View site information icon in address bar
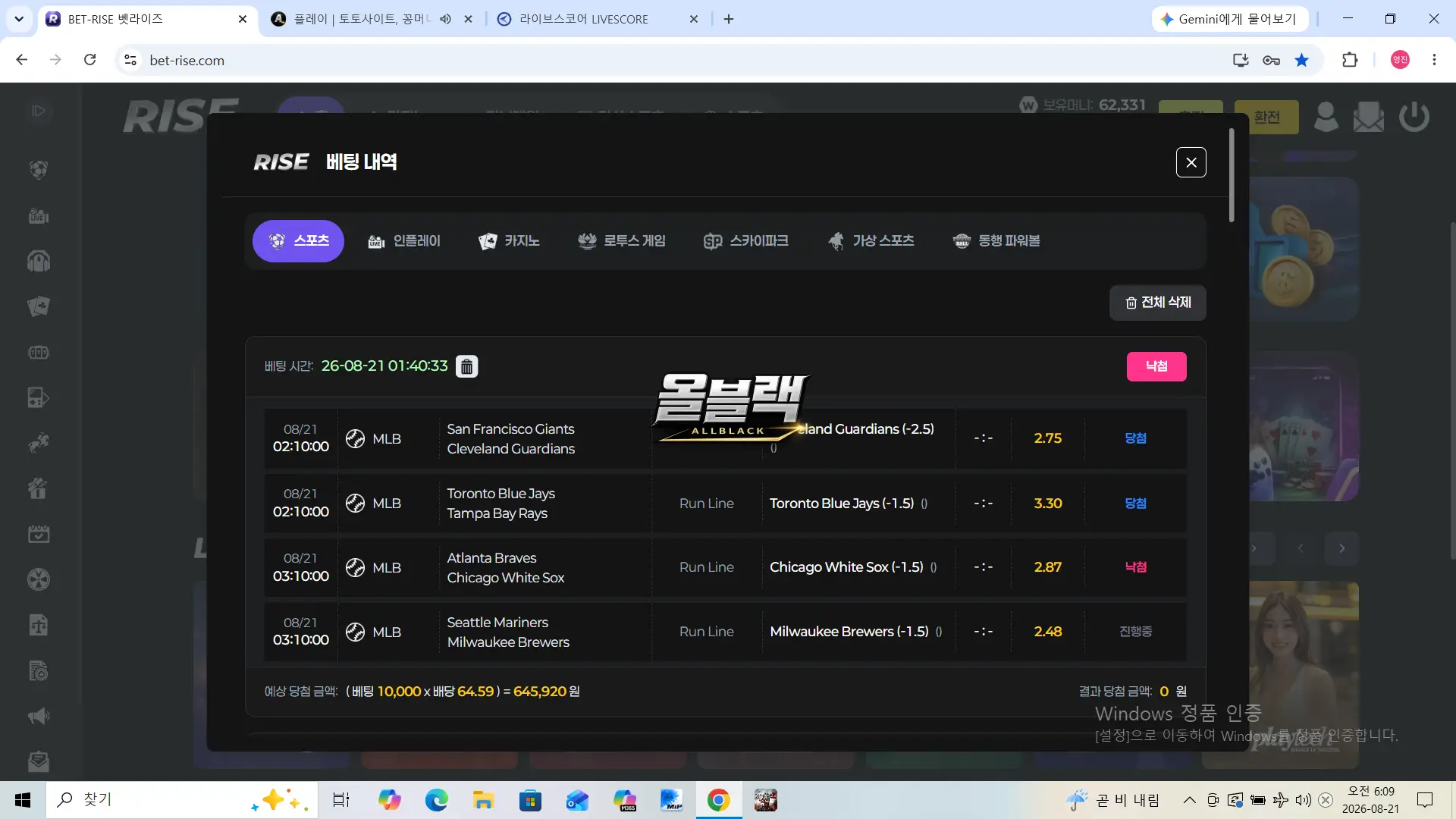Image resolution: width=1456 pixels, height=819 pixels. tap(130, 60)
